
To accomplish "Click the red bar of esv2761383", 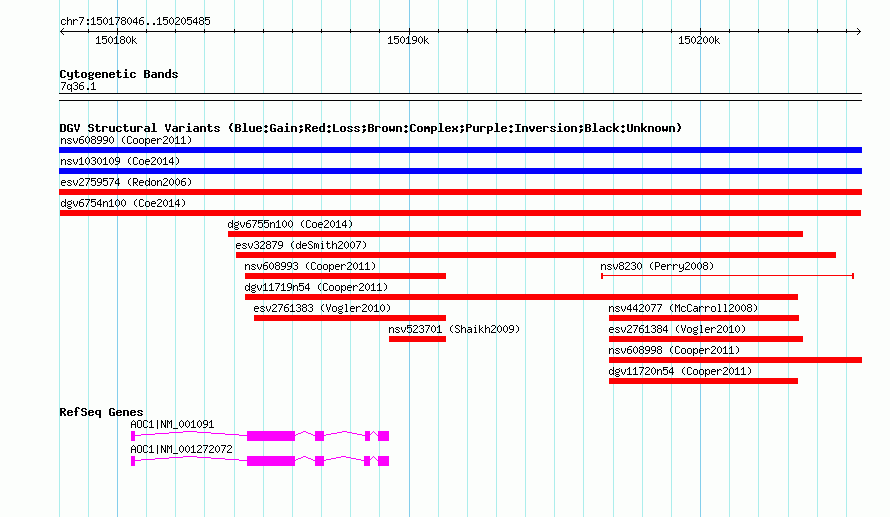I will point(350,318).
